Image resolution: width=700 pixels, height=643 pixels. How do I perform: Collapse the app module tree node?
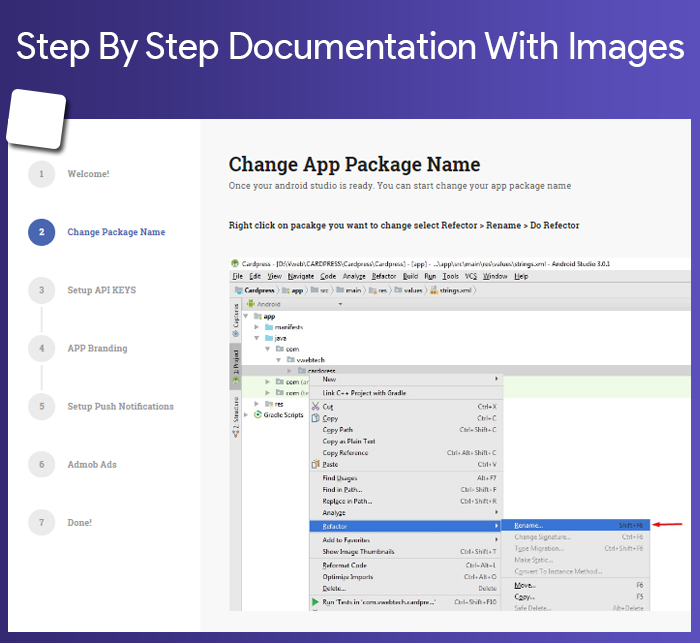coord(246,316)
